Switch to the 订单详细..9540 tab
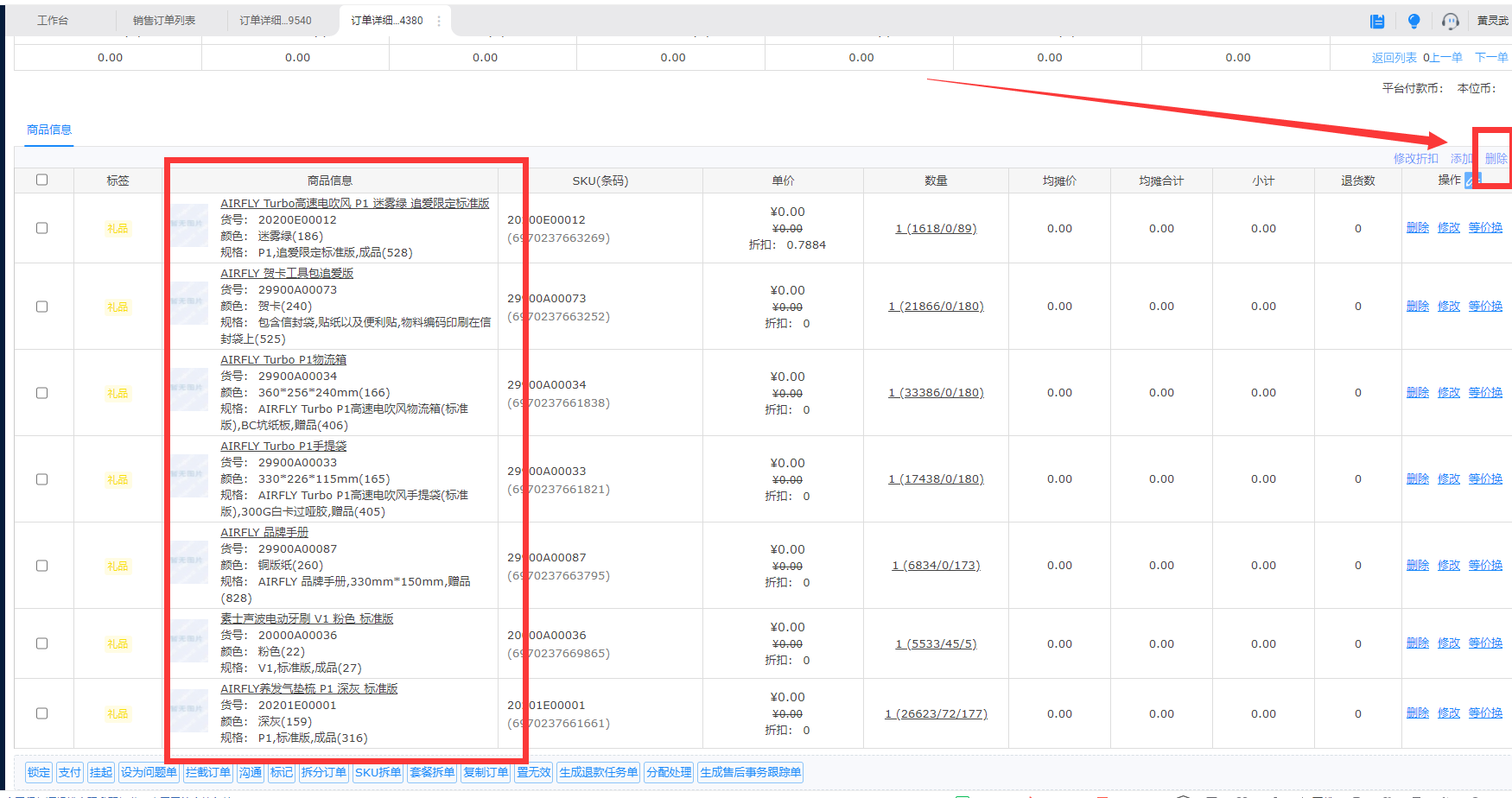The height and width of the screenshot is (798, 1512). (276, 21)
